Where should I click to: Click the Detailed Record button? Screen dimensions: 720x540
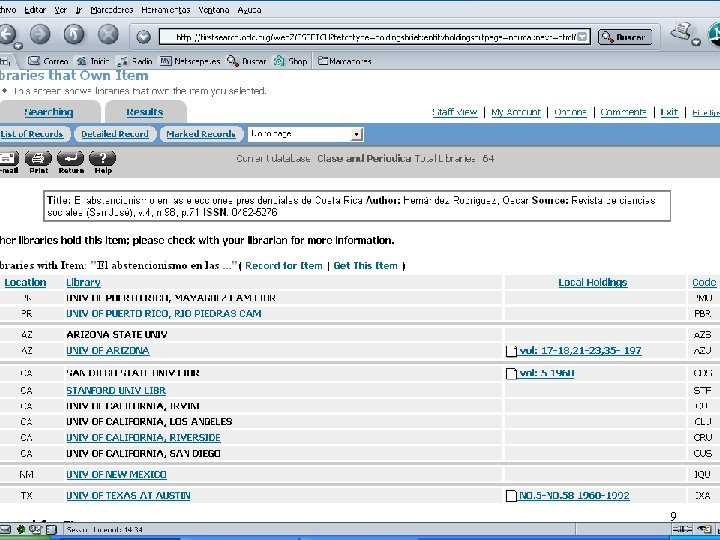click(x=115, y=134)
